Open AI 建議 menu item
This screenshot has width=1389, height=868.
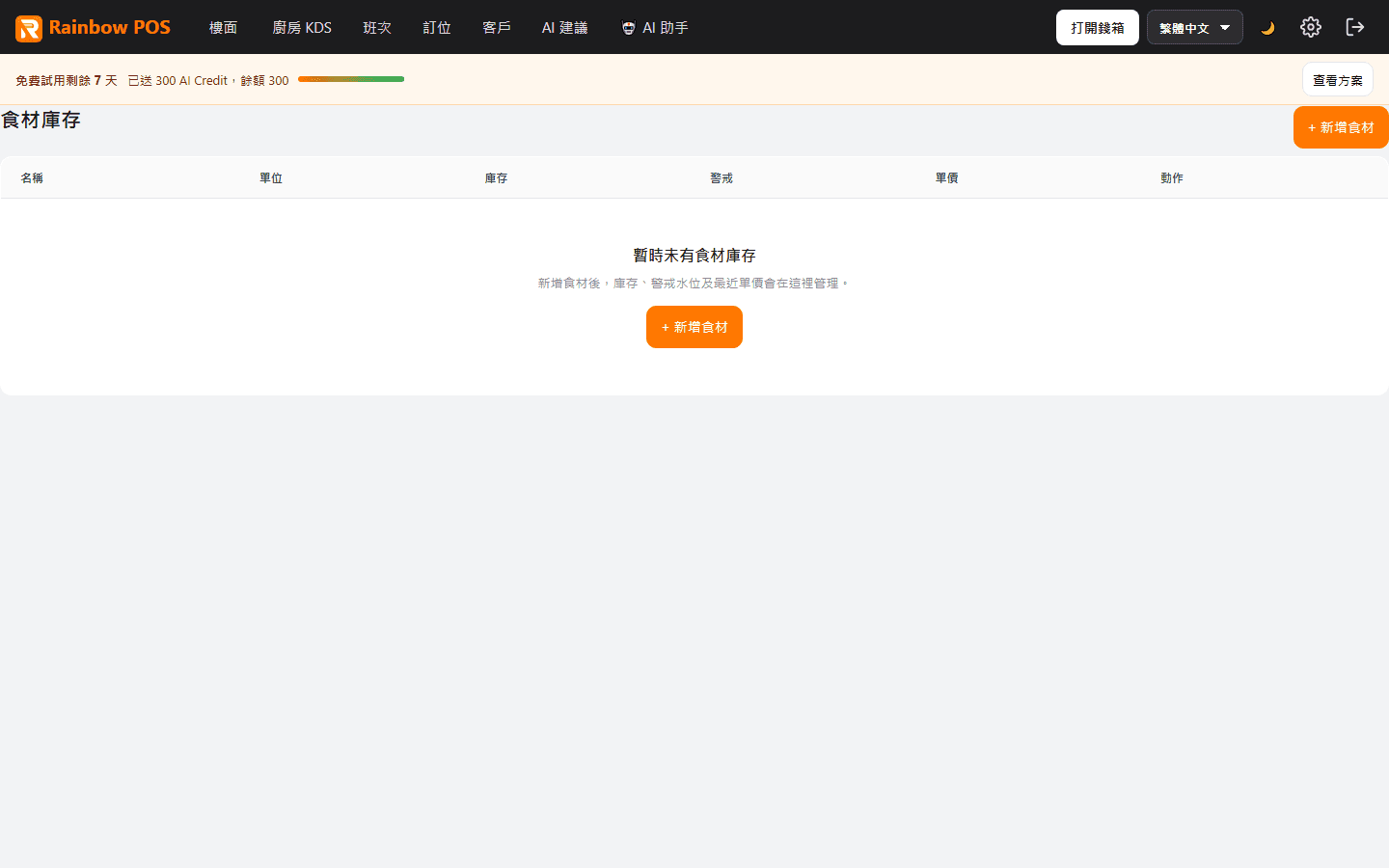[564, 28]
